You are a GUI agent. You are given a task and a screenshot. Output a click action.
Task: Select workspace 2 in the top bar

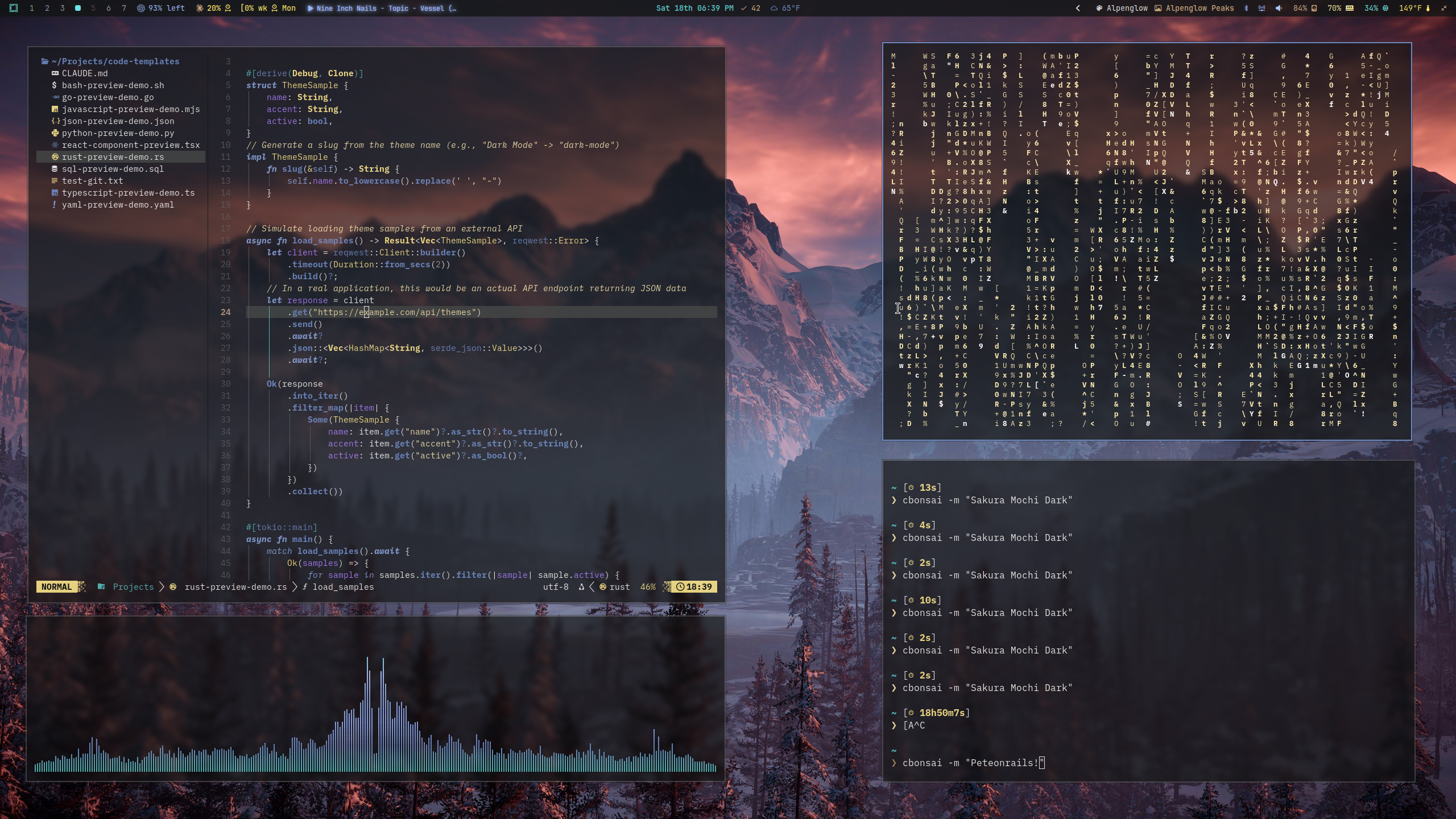click(x=47, y=9)
